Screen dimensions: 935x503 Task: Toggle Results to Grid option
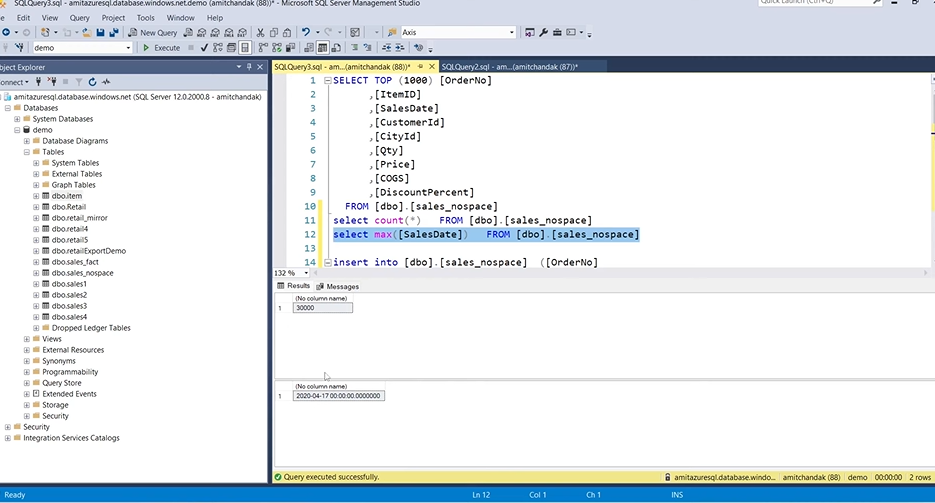[x=323, y=48]
